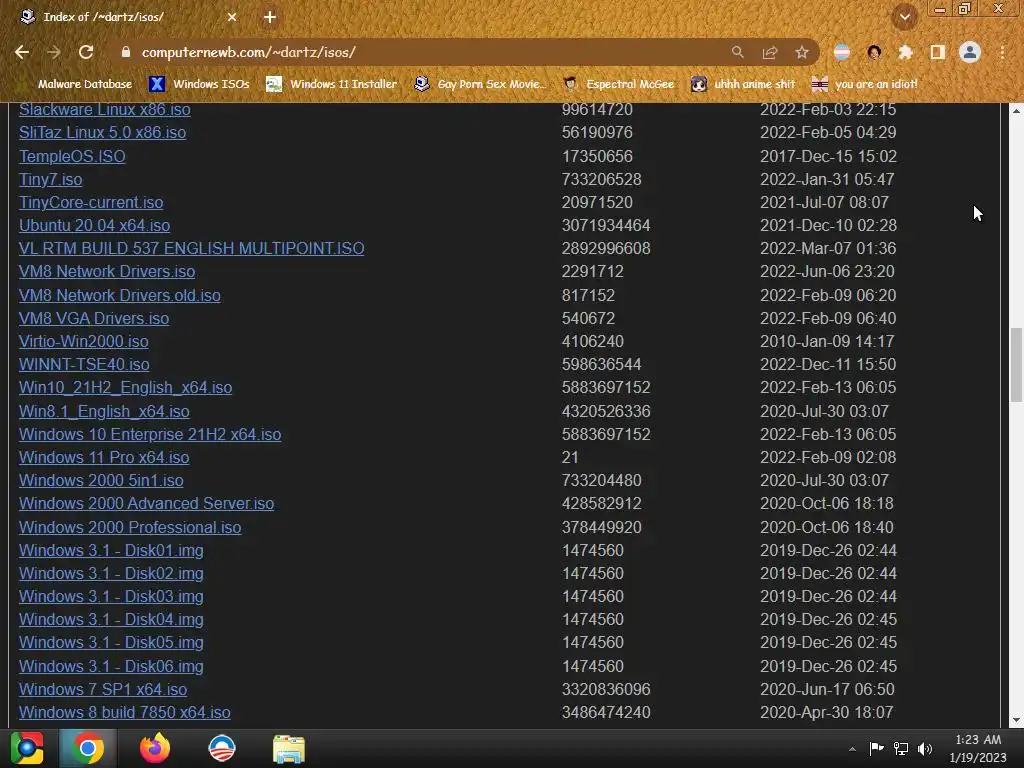This screenshot has width=1024, height=768.
Task: Download Win8.1_English_x64.iso
Action: pos(104,411)
